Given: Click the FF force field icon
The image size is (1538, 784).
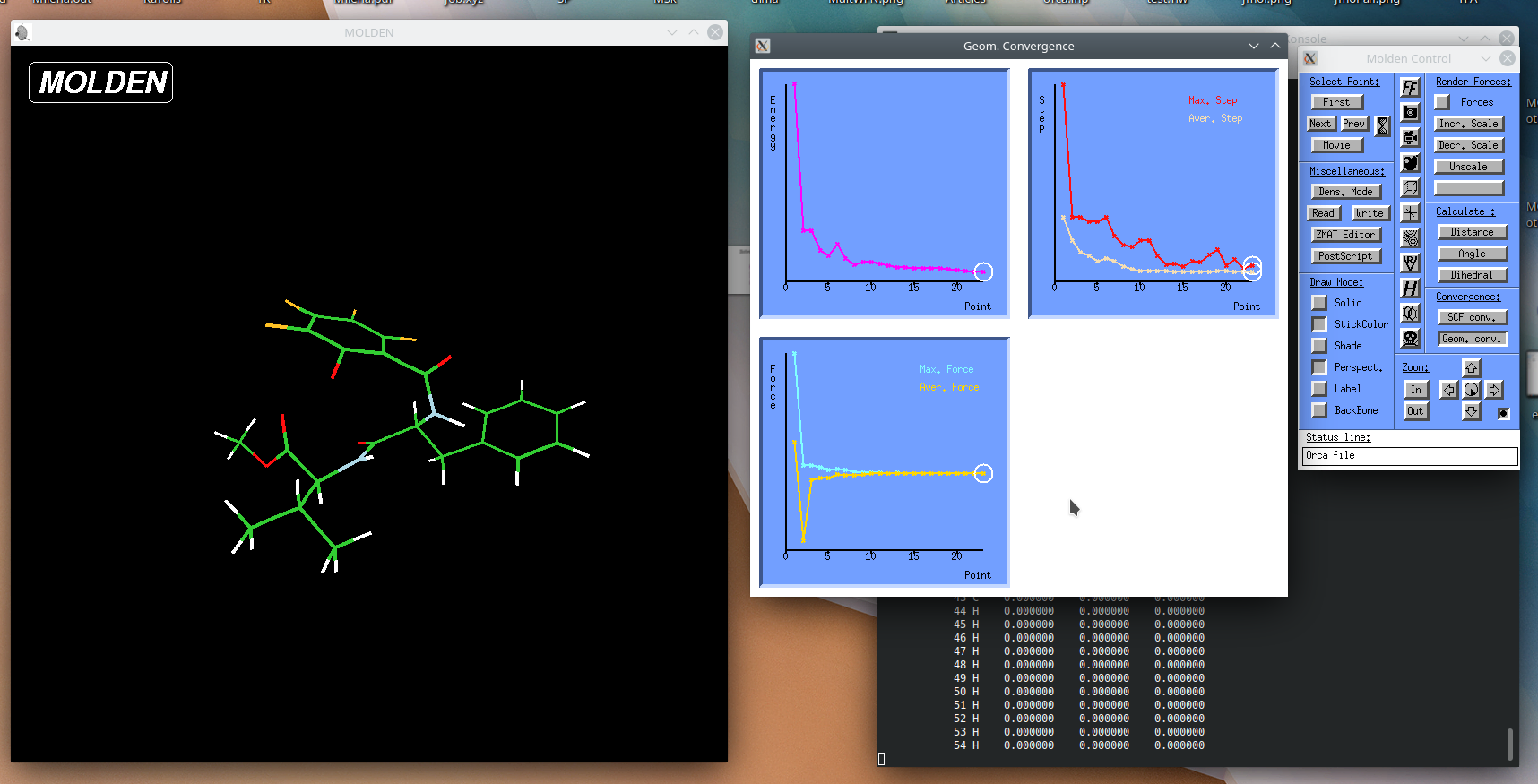Looking at the screenshot, I should click(x=1410, y=88).
